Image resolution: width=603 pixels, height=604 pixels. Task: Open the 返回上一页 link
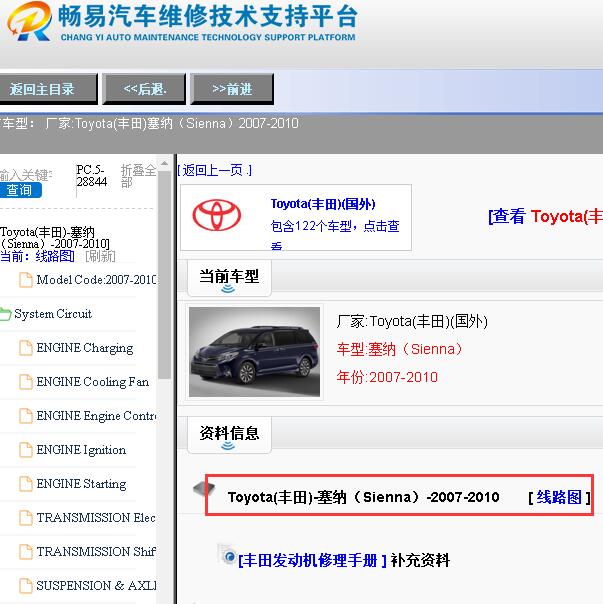pyautogui.click(x=215, y=170)
